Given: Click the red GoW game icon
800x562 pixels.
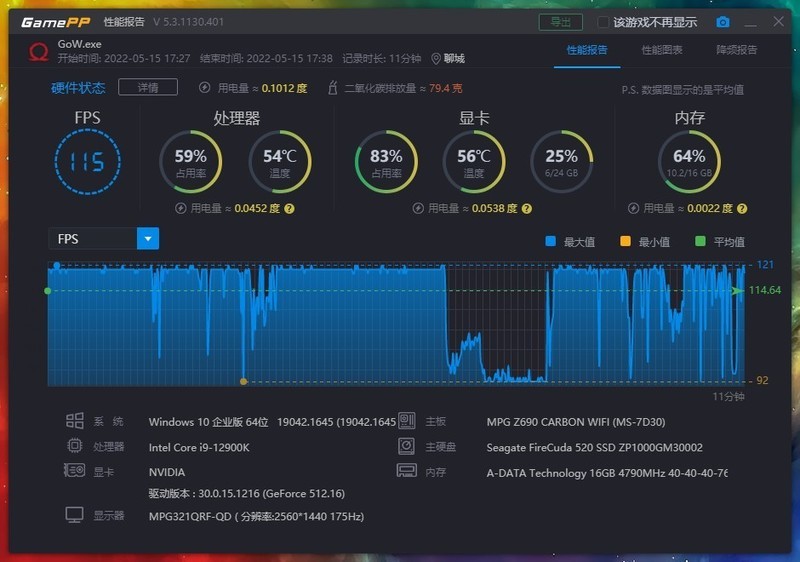Looking at the screenshot, I should 38,52.
